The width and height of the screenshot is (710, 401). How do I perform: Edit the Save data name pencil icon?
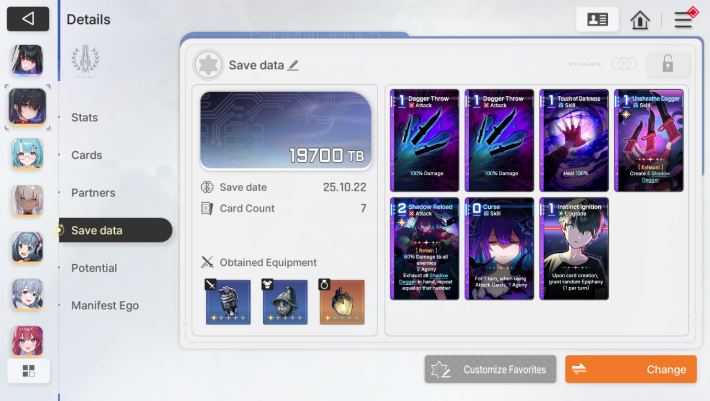[x=293, y=66]
